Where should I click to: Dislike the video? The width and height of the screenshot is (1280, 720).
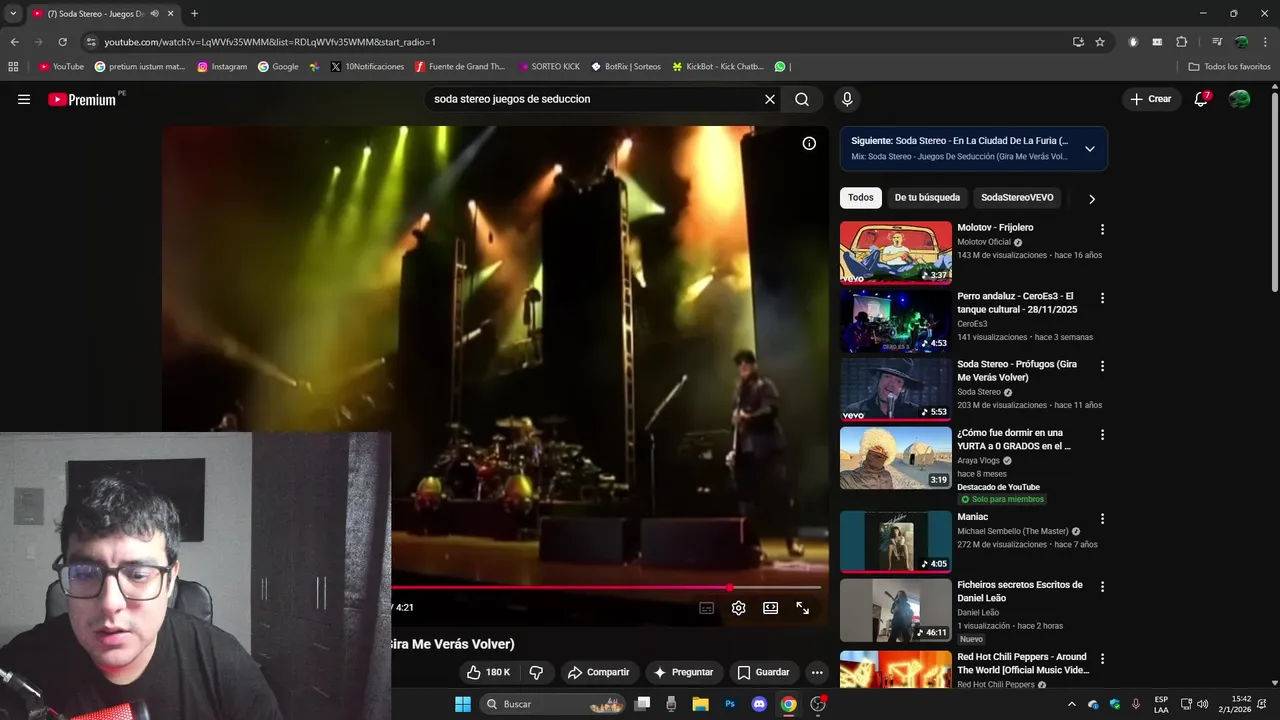[536, 672]
